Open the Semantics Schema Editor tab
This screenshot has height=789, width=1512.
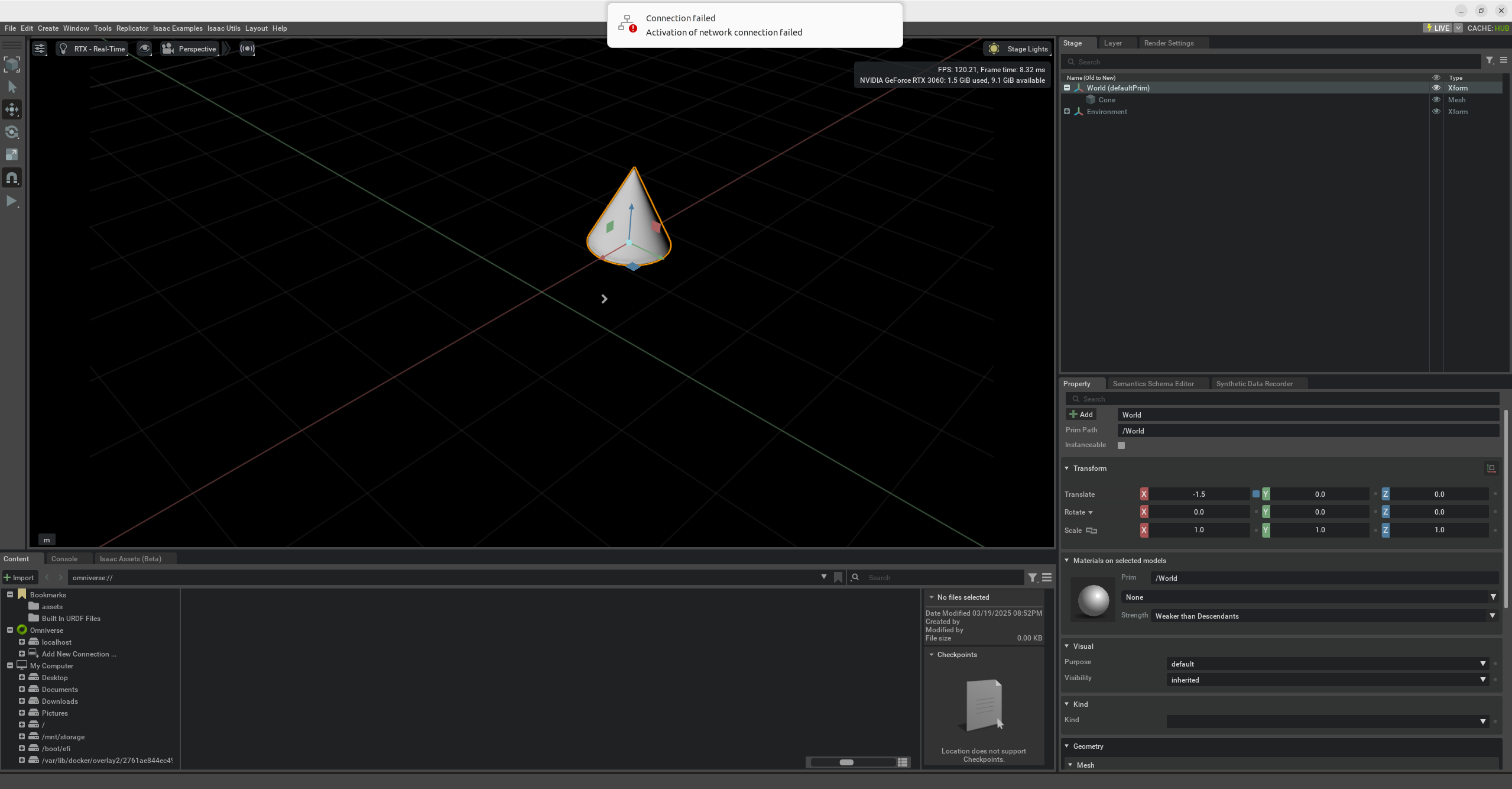pyautogui.click(x=1153, y=384)
